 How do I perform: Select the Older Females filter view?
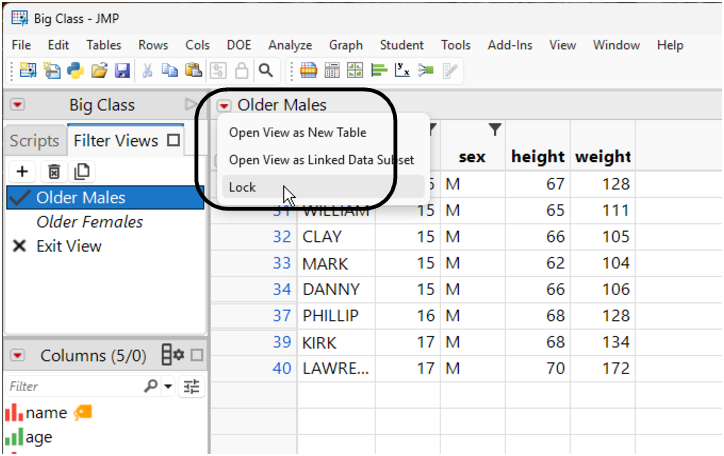click(x=89, y=222)
